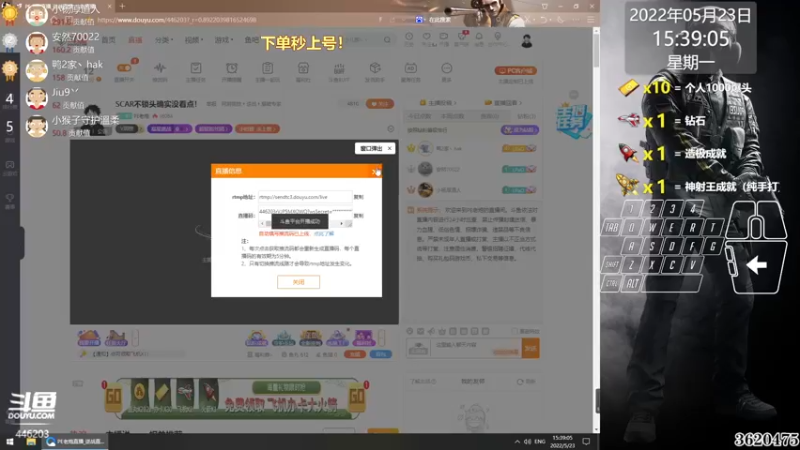Screen dimensions: 800x450
Task: Open the notification center icon on the taskbar
Action: (x=586, y=442)
